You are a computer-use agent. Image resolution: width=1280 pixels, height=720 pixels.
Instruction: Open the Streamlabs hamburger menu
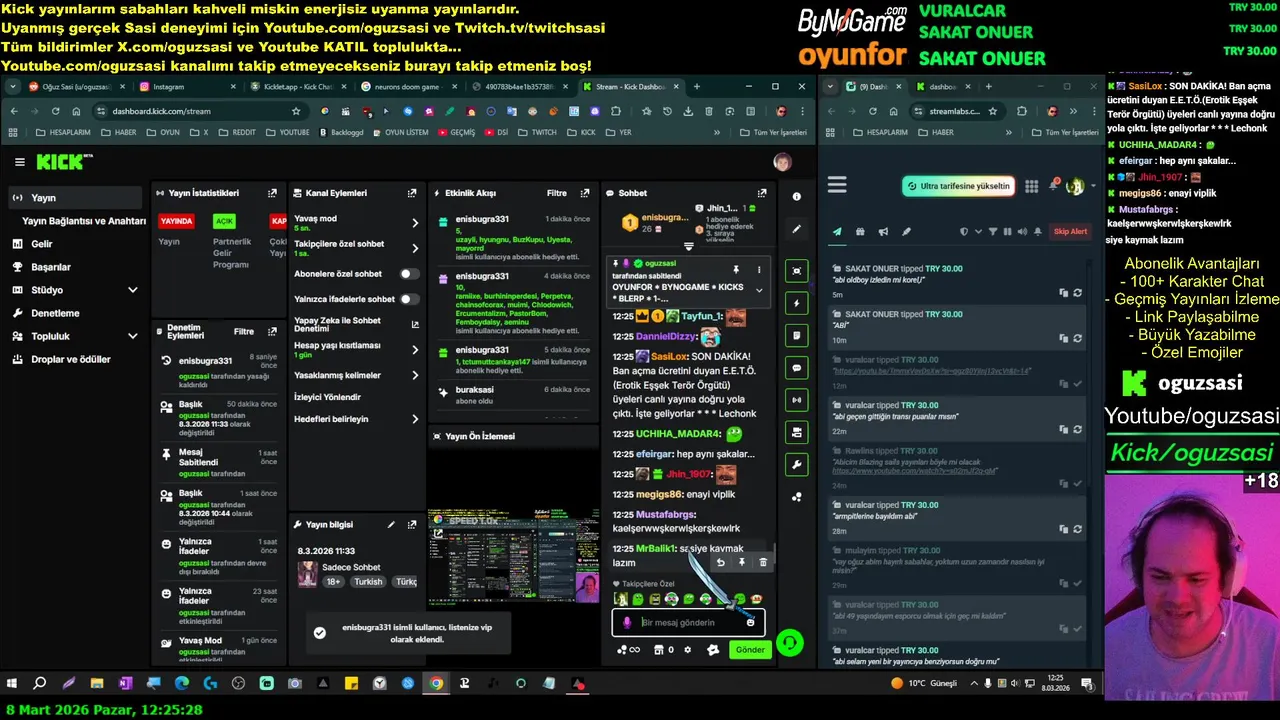click(x=837, y=185)
